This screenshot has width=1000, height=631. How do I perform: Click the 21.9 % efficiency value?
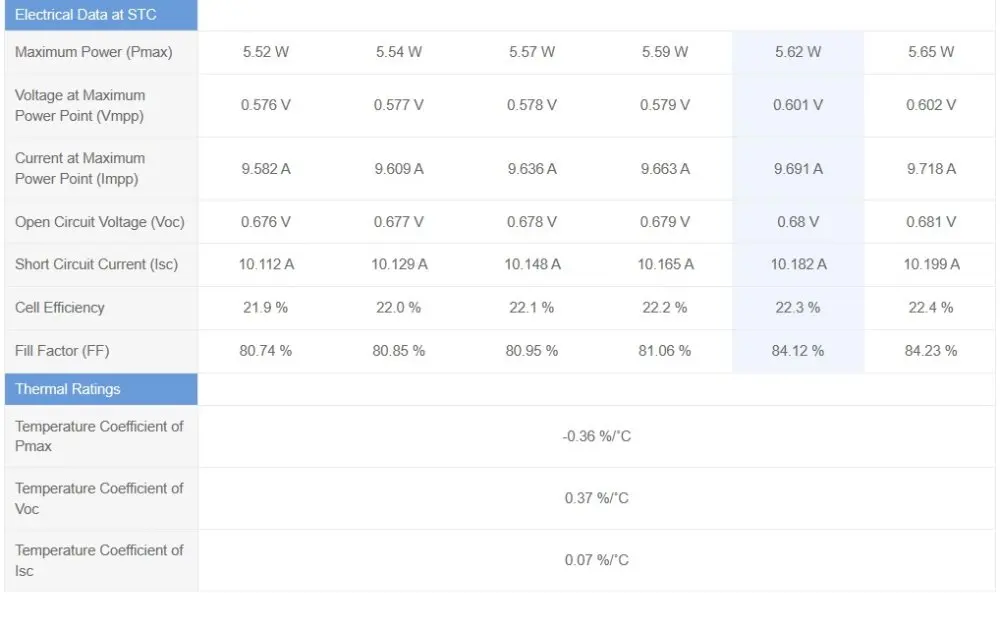(265, 308)
